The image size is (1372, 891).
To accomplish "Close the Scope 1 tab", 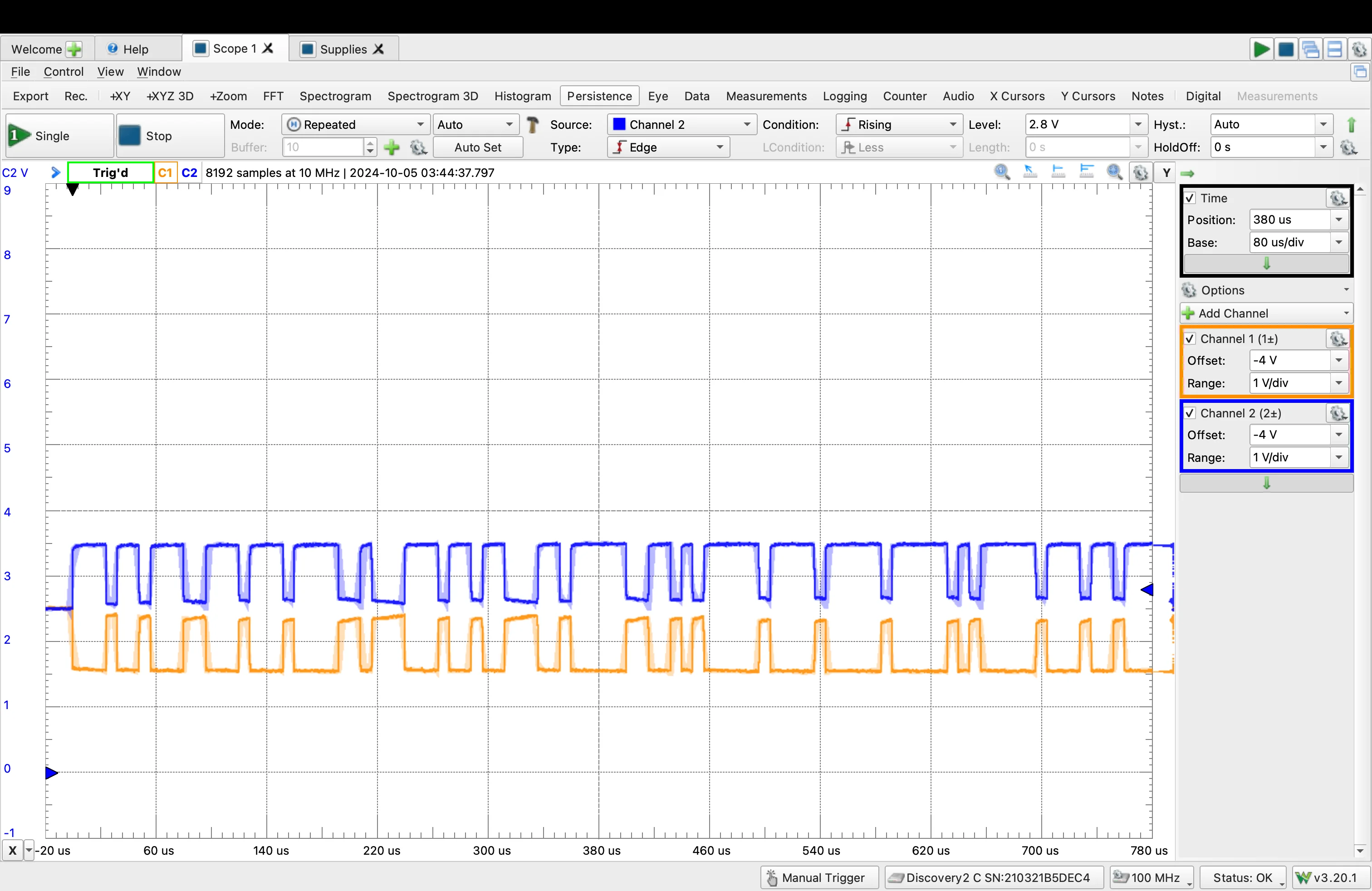I will [268, 49].
